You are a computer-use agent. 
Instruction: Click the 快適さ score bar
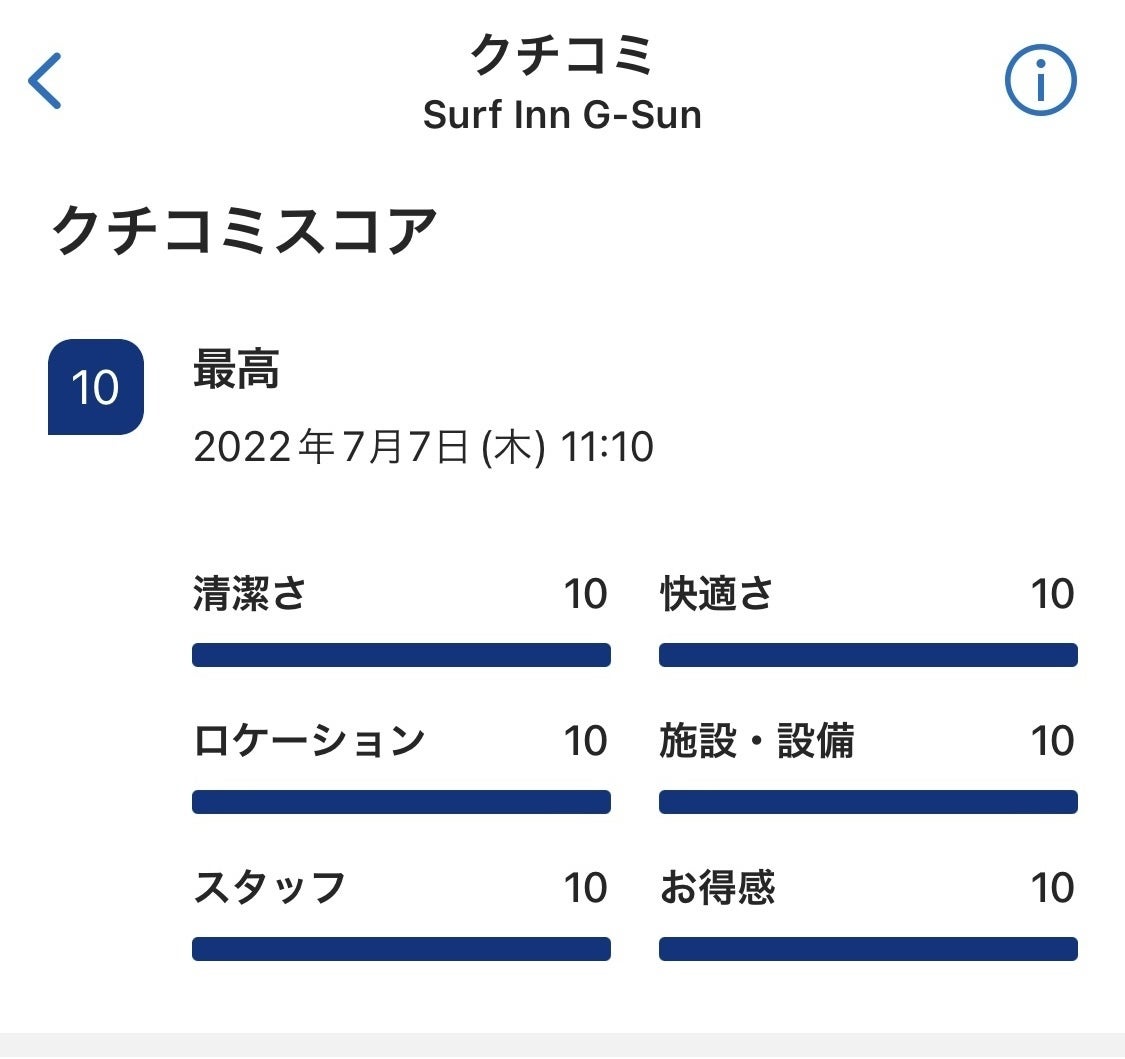(868, 655)
